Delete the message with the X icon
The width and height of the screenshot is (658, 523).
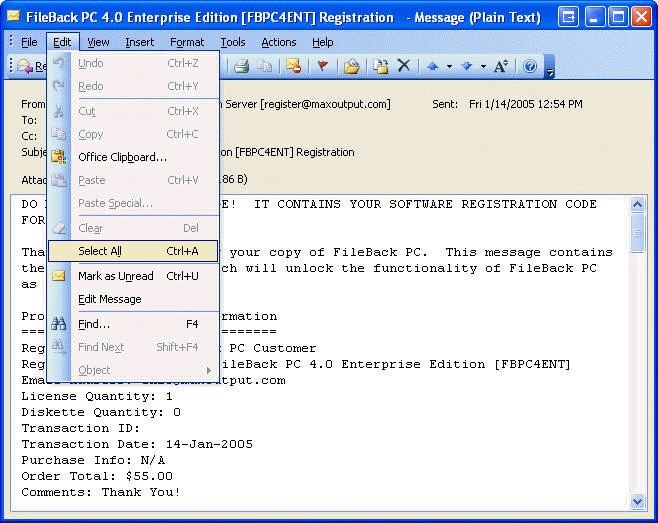point(404,65)
